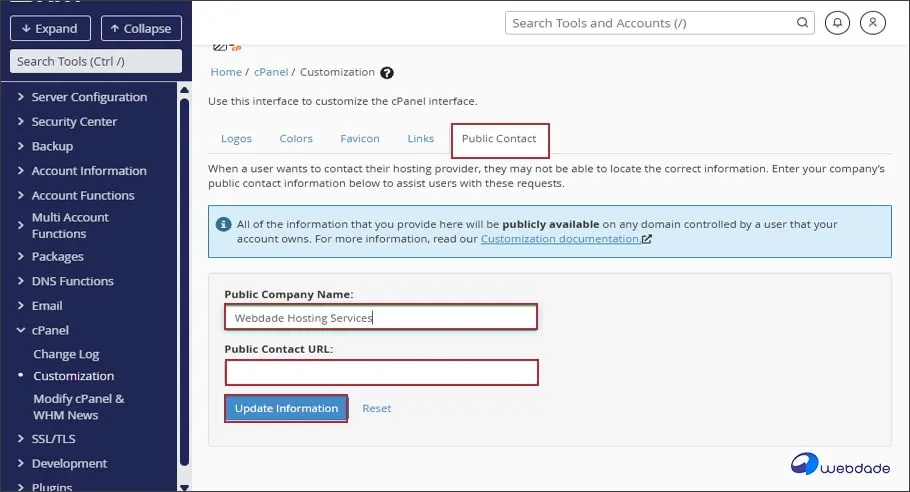The height and width of the screenshot is (492, 910).
Task: Click the notifications bell icon
Action: pyautogui.click(x=840, y=22)
